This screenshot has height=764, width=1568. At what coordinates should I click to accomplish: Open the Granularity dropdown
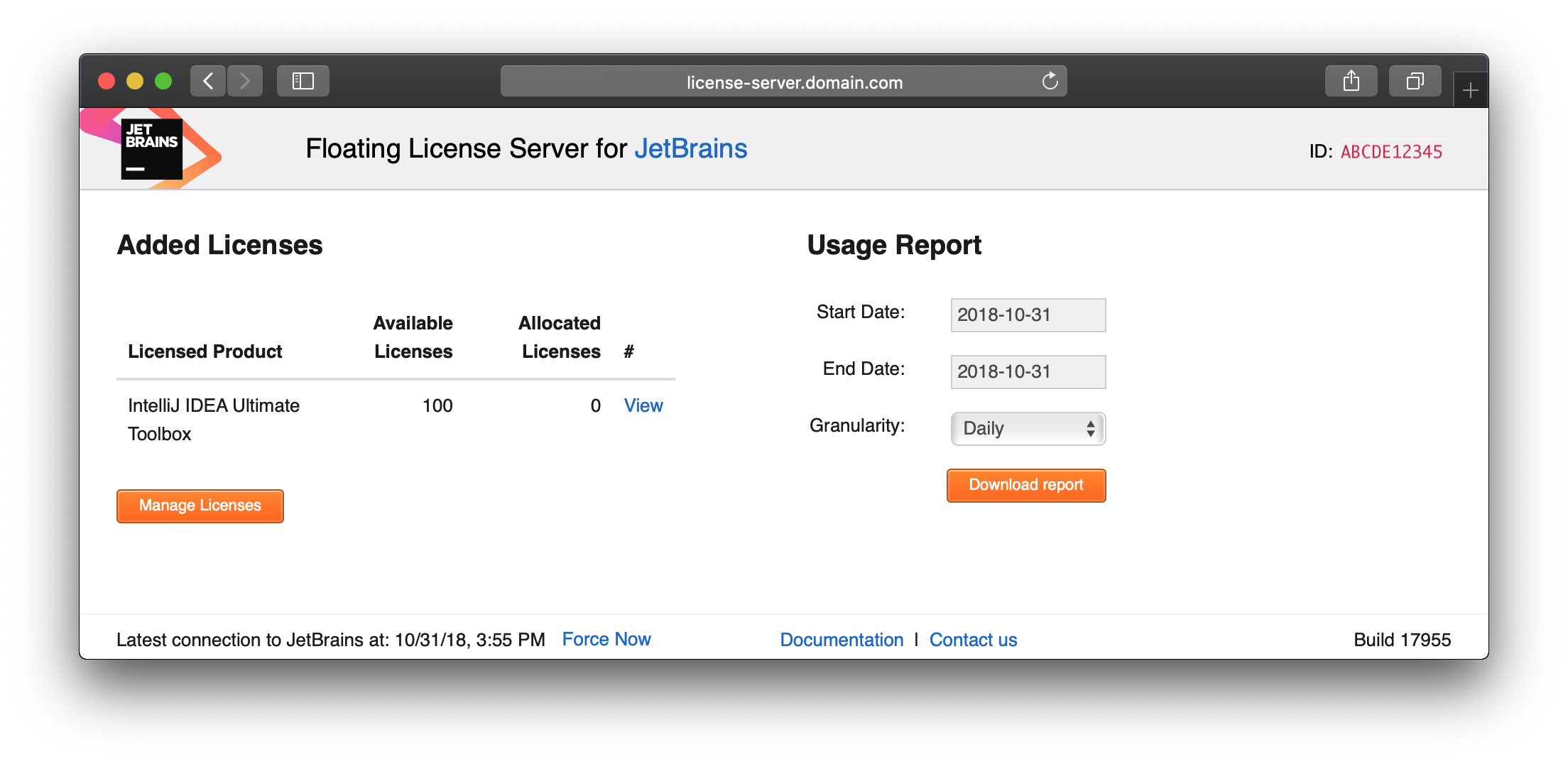[1027, 428]
